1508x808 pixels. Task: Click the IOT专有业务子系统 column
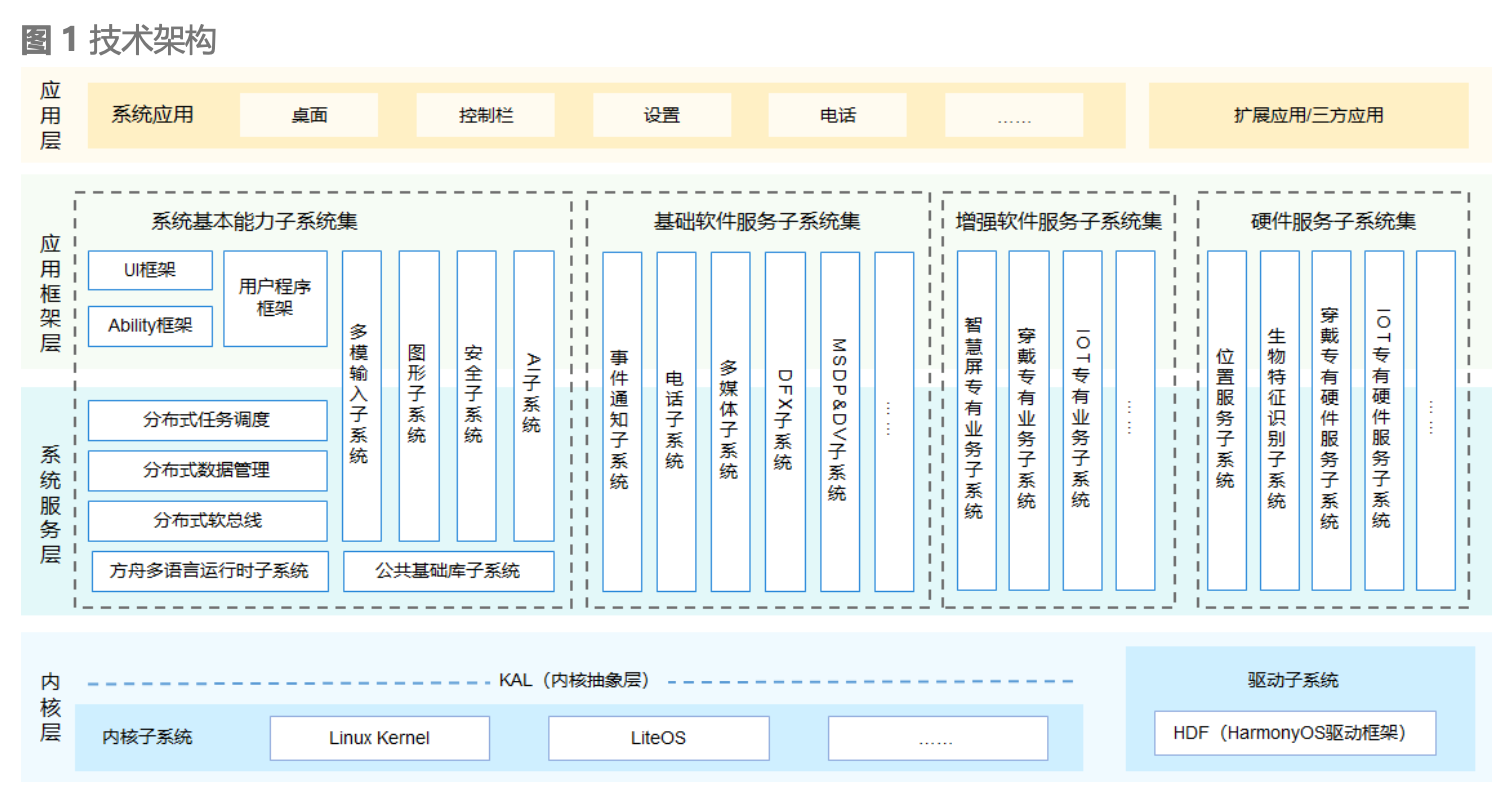1082,421
